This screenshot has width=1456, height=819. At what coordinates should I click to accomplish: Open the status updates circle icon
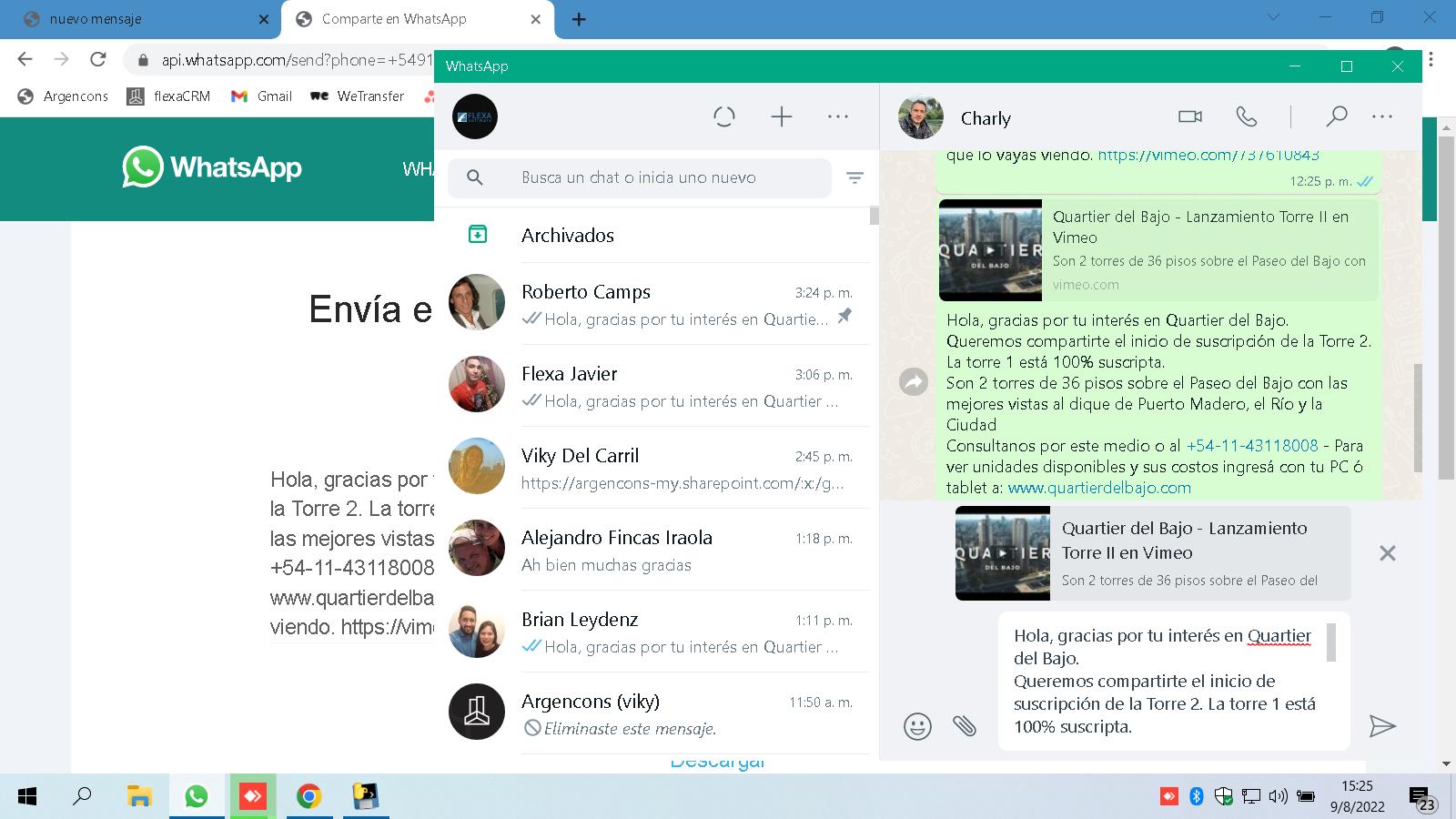(x=724, y=116)
